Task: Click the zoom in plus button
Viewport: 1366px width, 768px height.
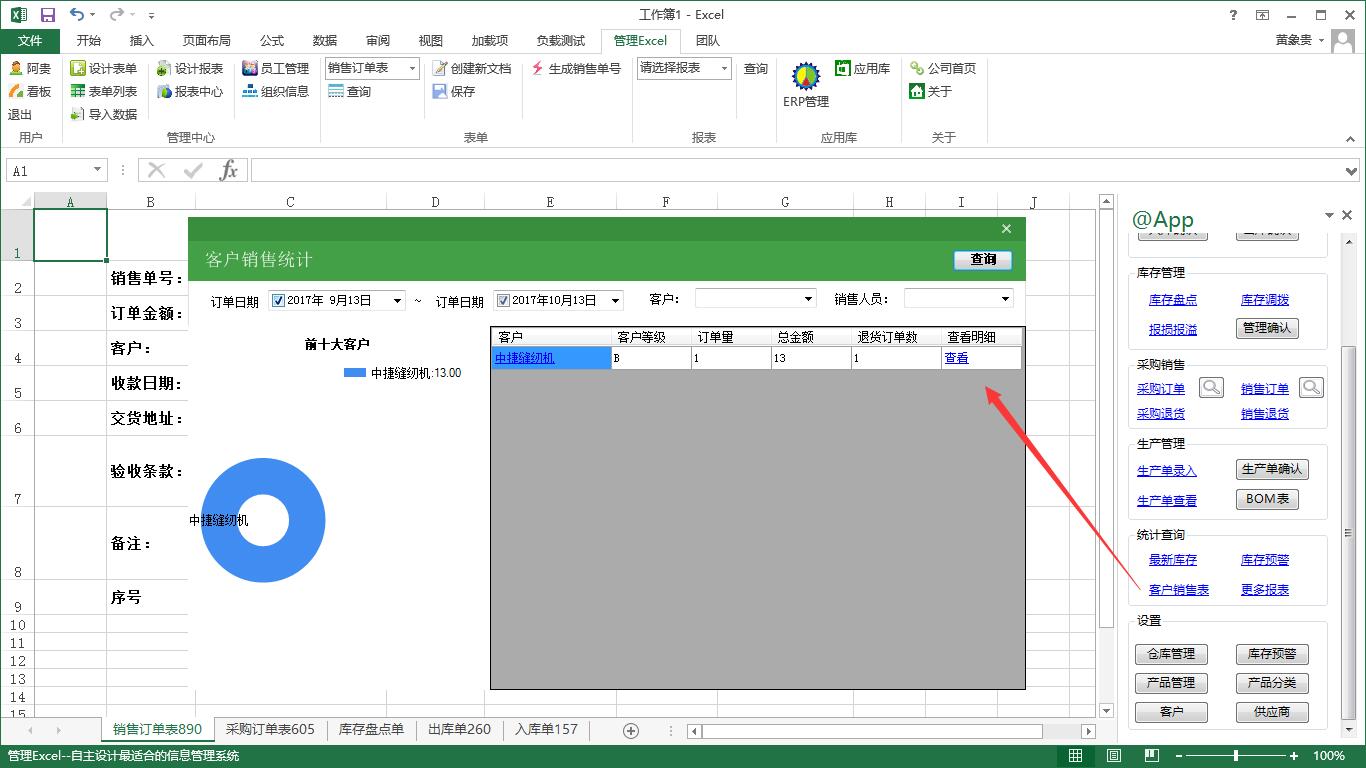Action: pyautogui.click(x=1295, y=756)
